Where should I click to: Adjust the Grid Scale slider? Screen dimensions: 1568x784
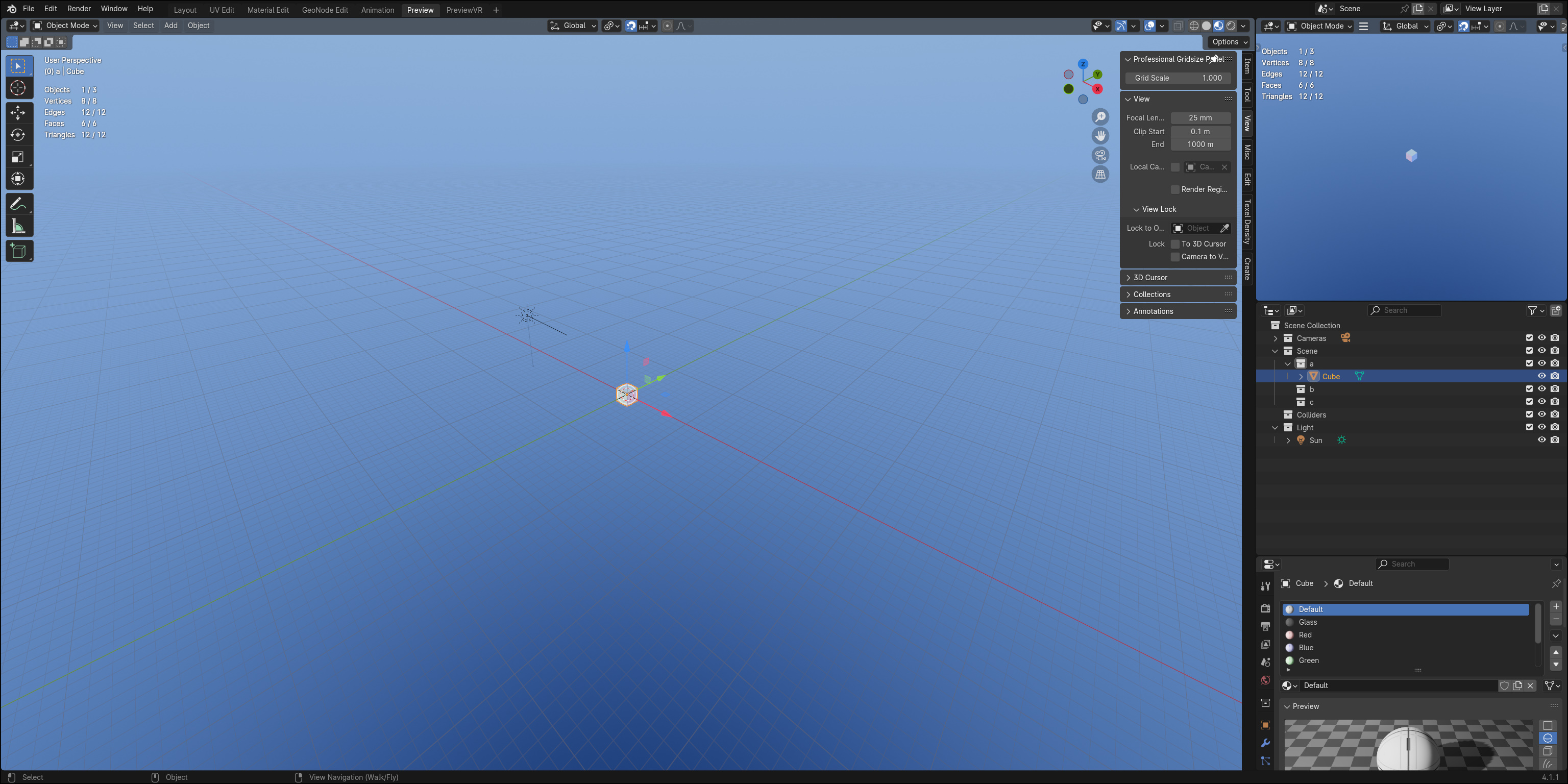click(x=1178, y=78)
